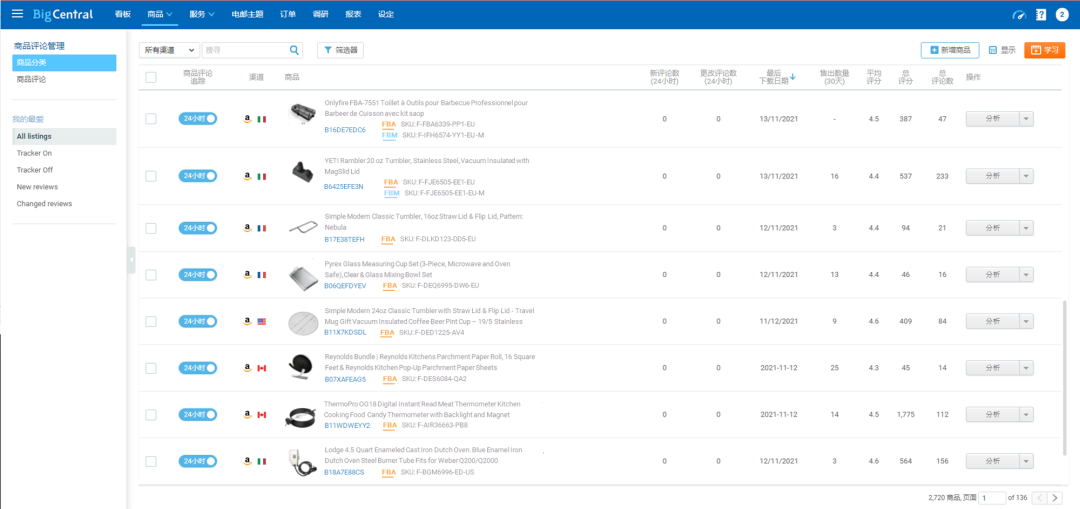Screen dimensions: 1080x509
Task: Toggle 24-hour tracker for row B07XAFEAG5
Action: point(198,368)
